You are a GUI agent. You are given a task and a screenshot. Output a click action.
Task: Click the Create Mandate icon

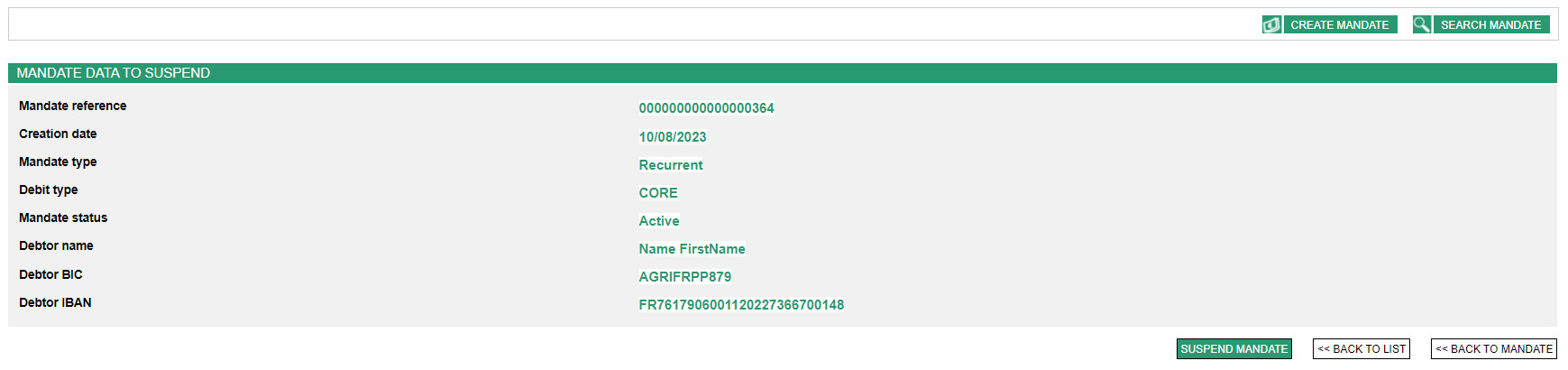[x=1271, y=25]
